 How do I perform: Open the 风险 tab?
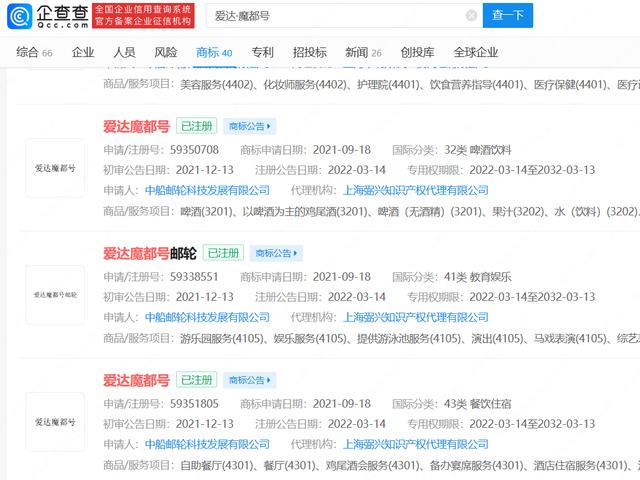pyautogui.click(x=166, y=52)
